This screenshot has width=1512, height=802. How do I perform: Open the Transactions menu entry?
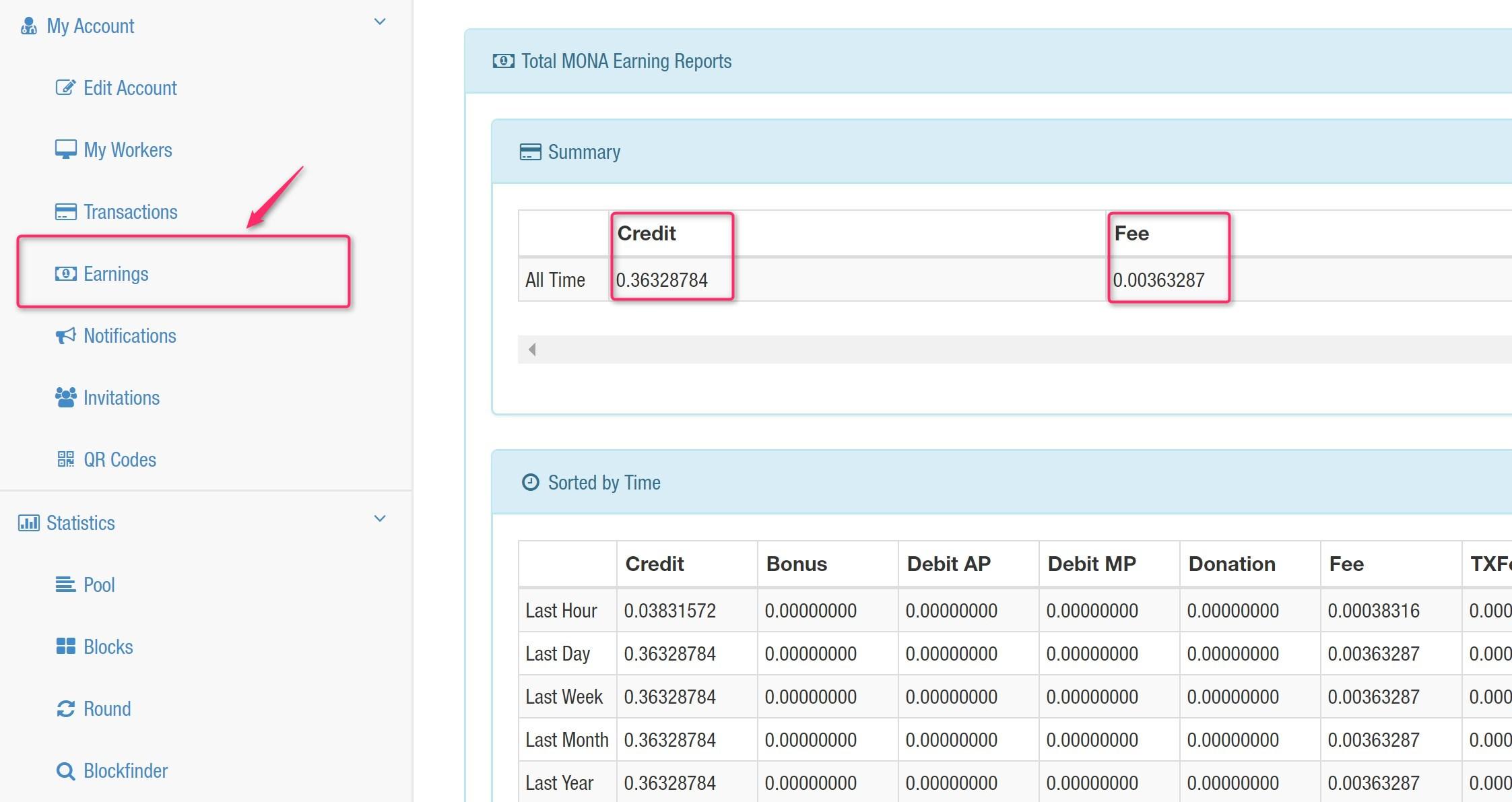click(x=130, y=211)
